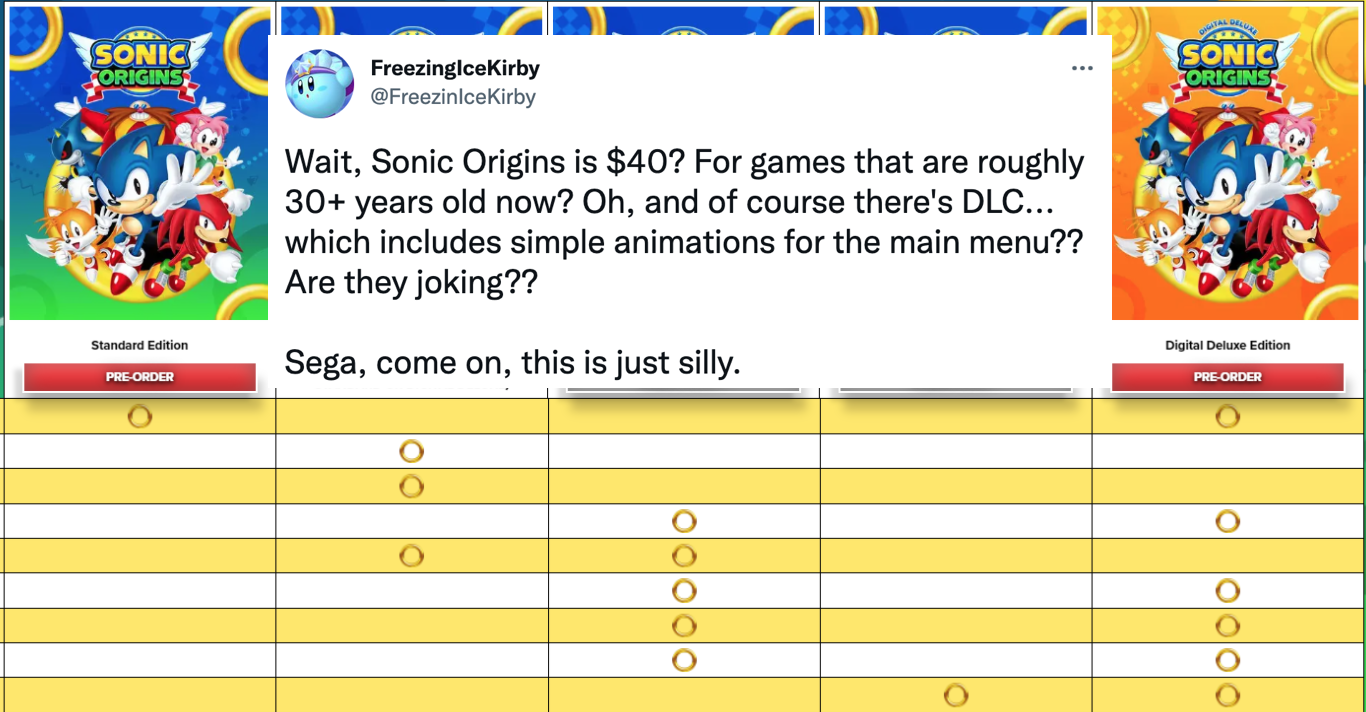Click the ring icon in Standard Edition's first row
This screenshot has width=1366, height=712.
138,416
